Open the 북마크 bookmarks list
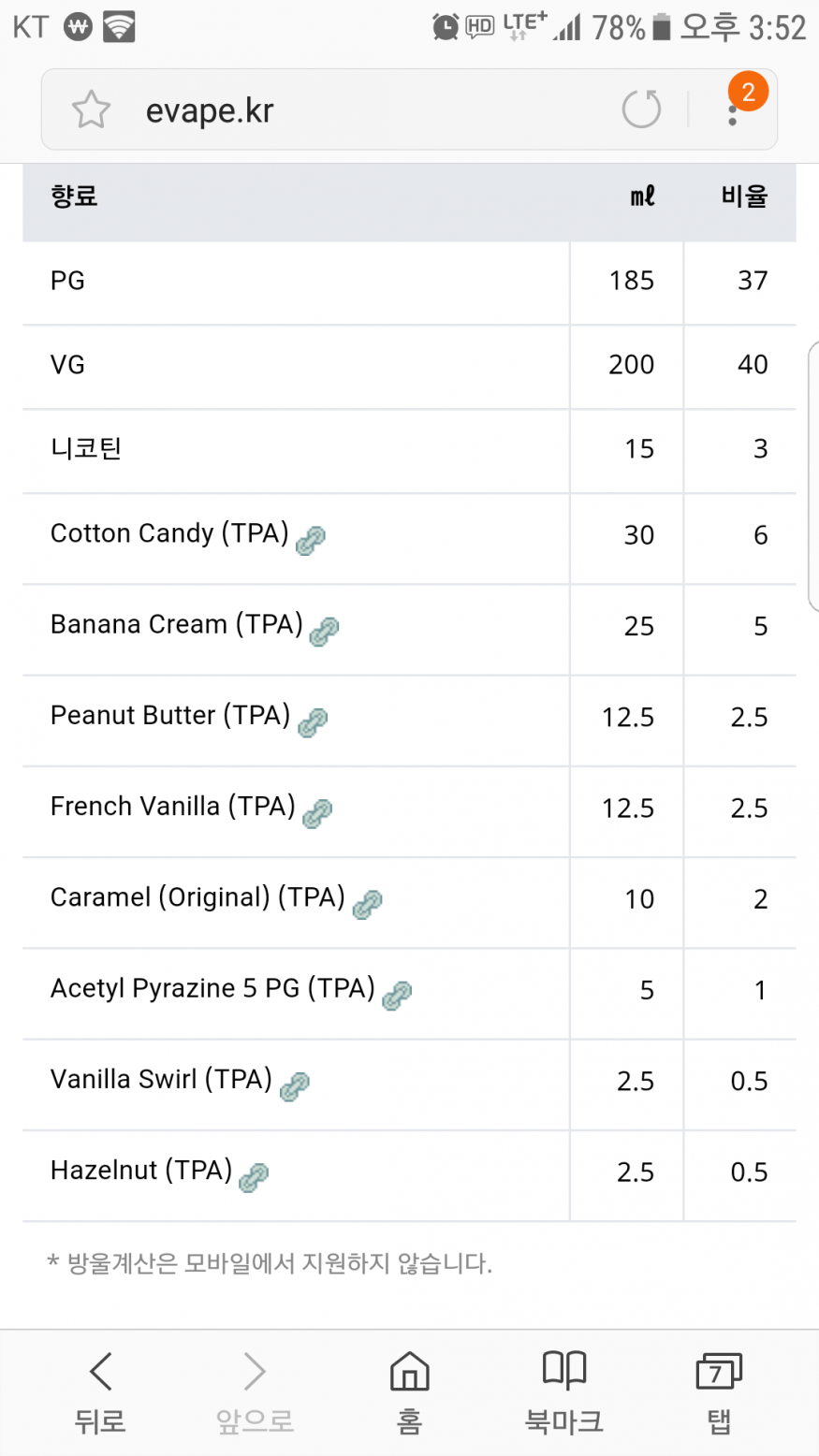The height and width of the screenshot is (1456, 819). pos(563,1391)
